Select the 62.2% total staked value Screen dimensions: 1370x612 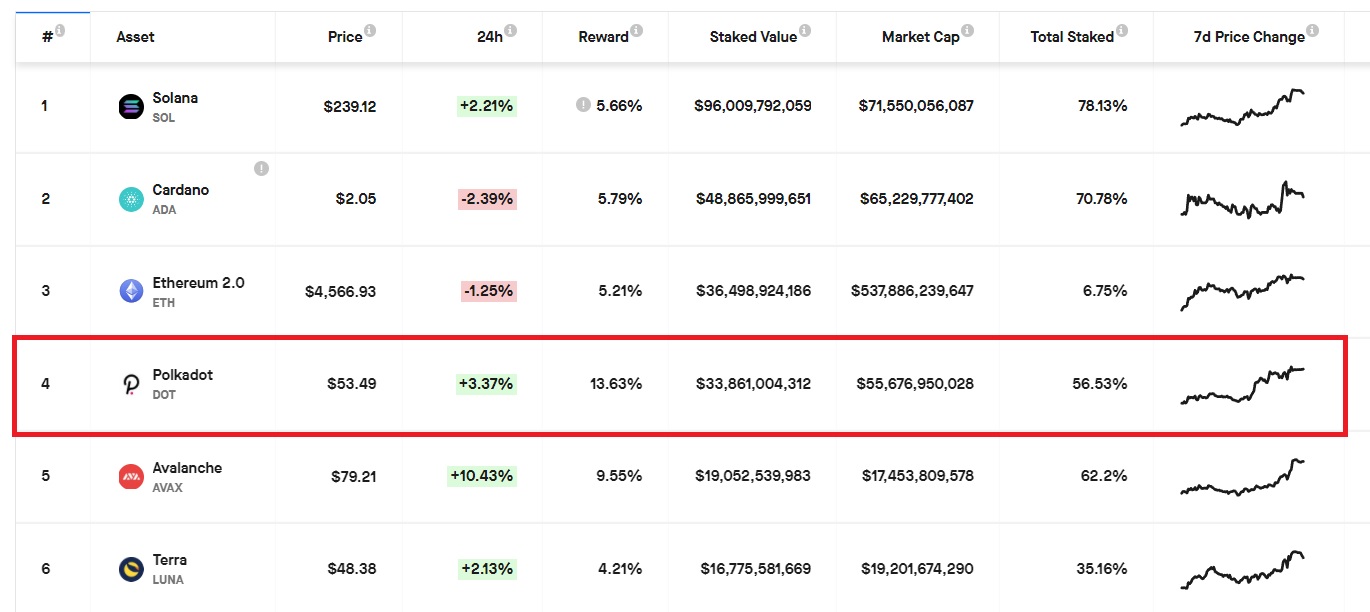(x=1104, y=477)
